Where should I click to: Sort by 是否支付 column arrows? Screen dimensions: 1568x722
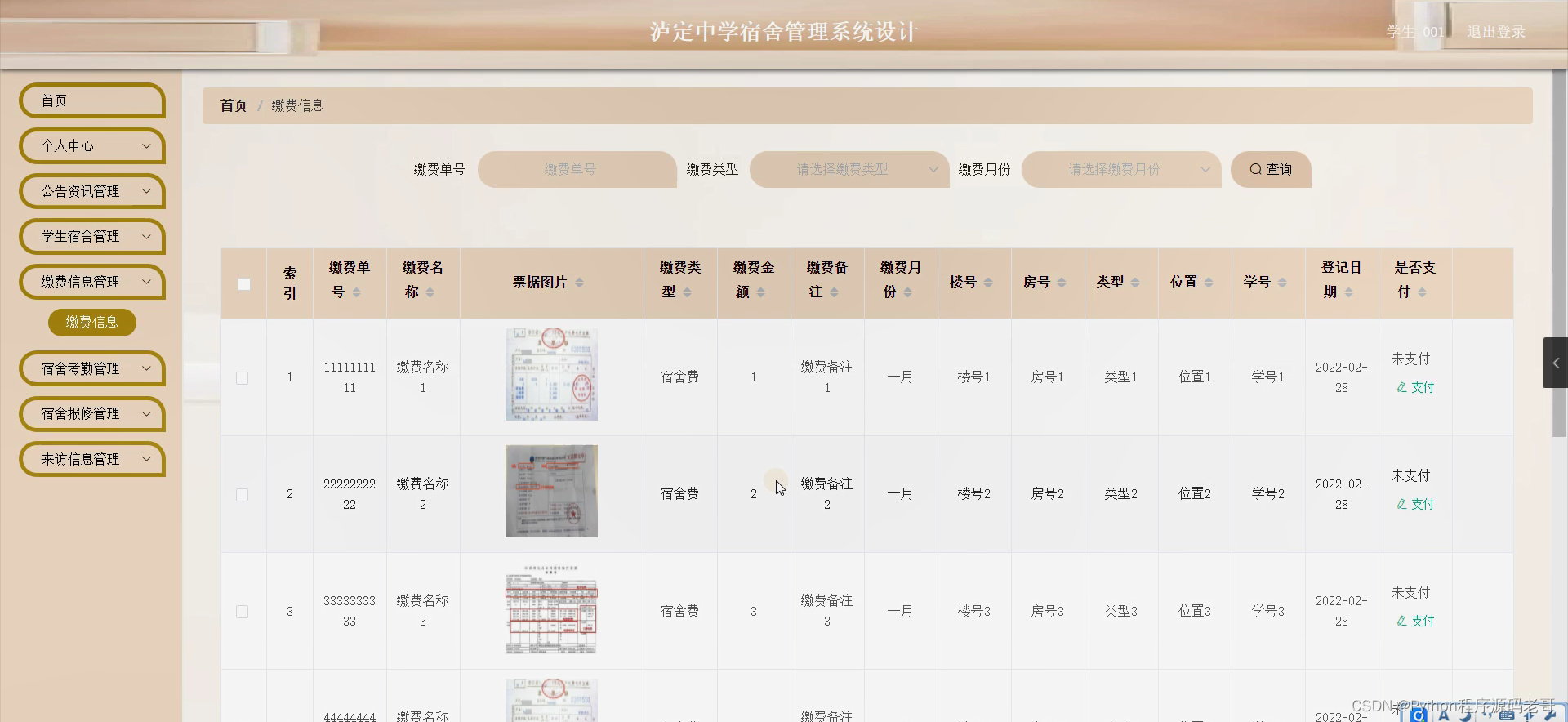pos(1422,292)
